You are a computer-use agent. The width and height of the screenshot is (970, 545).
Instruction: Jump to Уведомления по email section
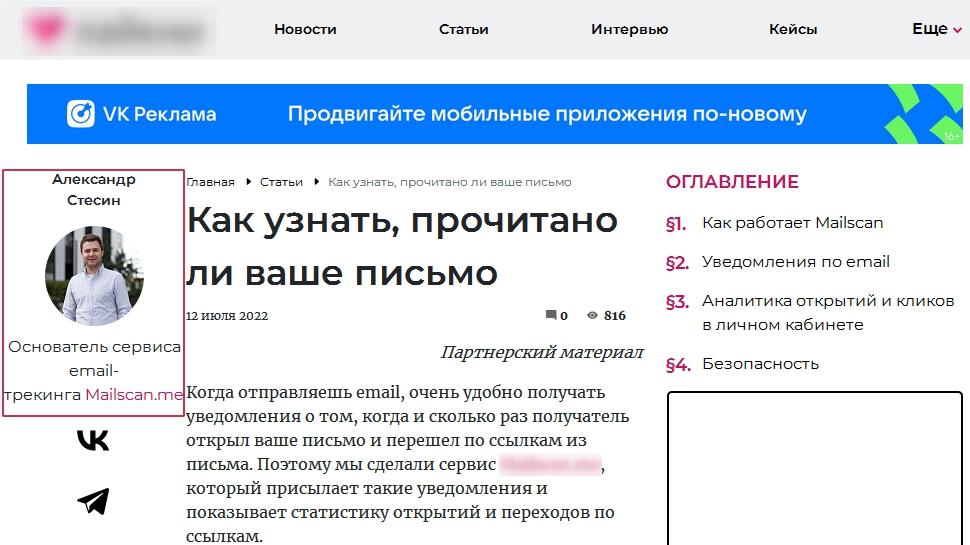[x=795, y=262]
